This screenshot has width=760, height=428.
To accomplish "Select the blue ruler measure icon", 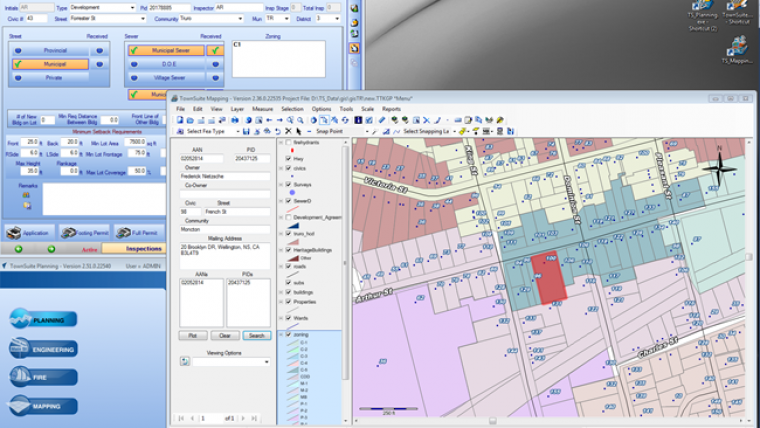I will tap(382, 120).
